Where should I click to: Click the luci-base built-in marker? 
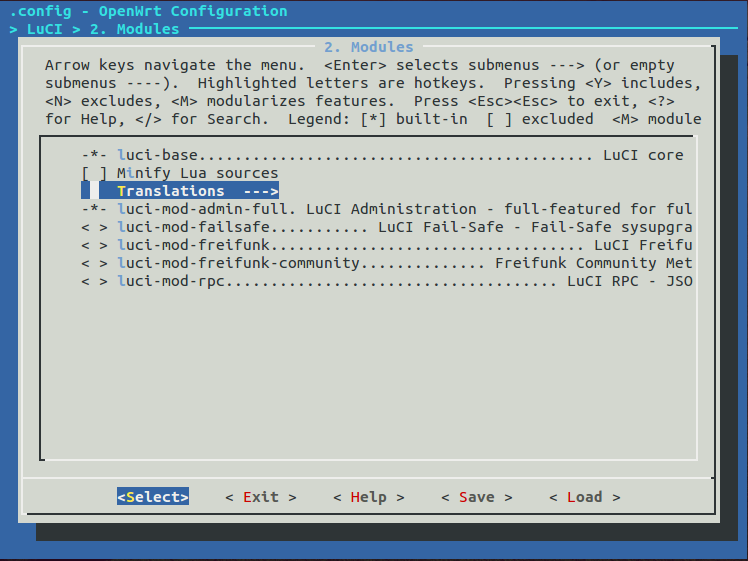94,155
